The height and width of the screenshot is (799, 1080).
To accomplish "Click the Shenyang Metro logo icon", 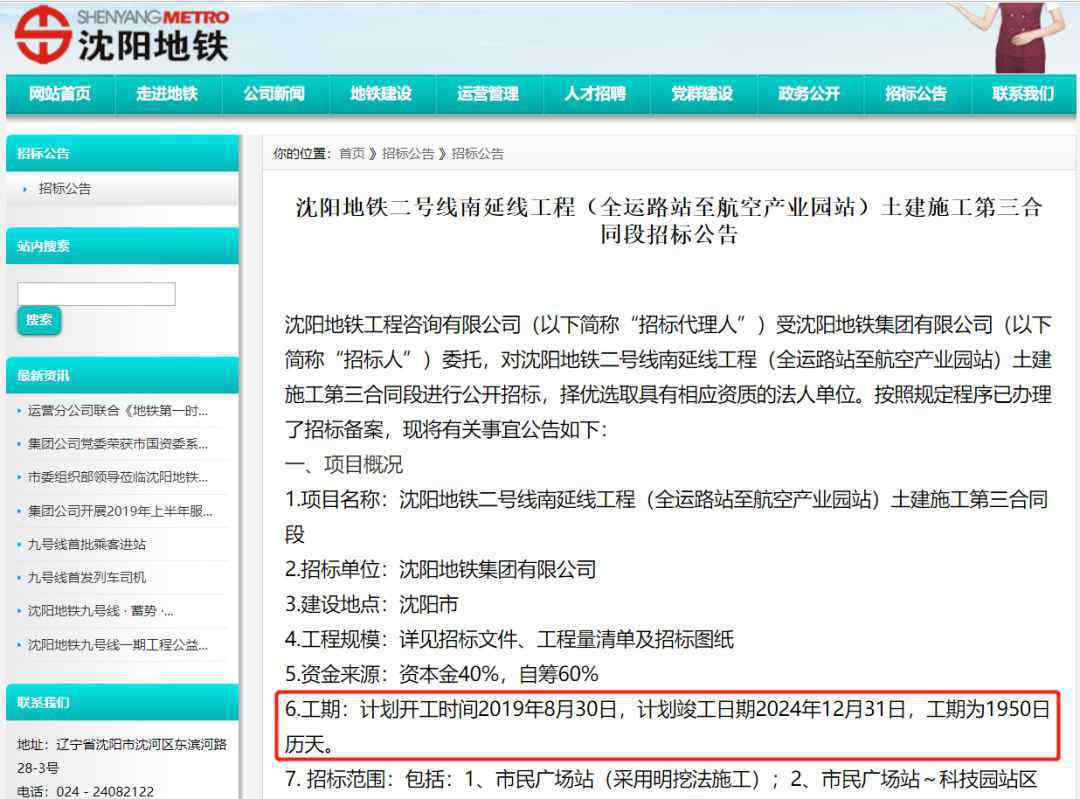I will 43,34.
